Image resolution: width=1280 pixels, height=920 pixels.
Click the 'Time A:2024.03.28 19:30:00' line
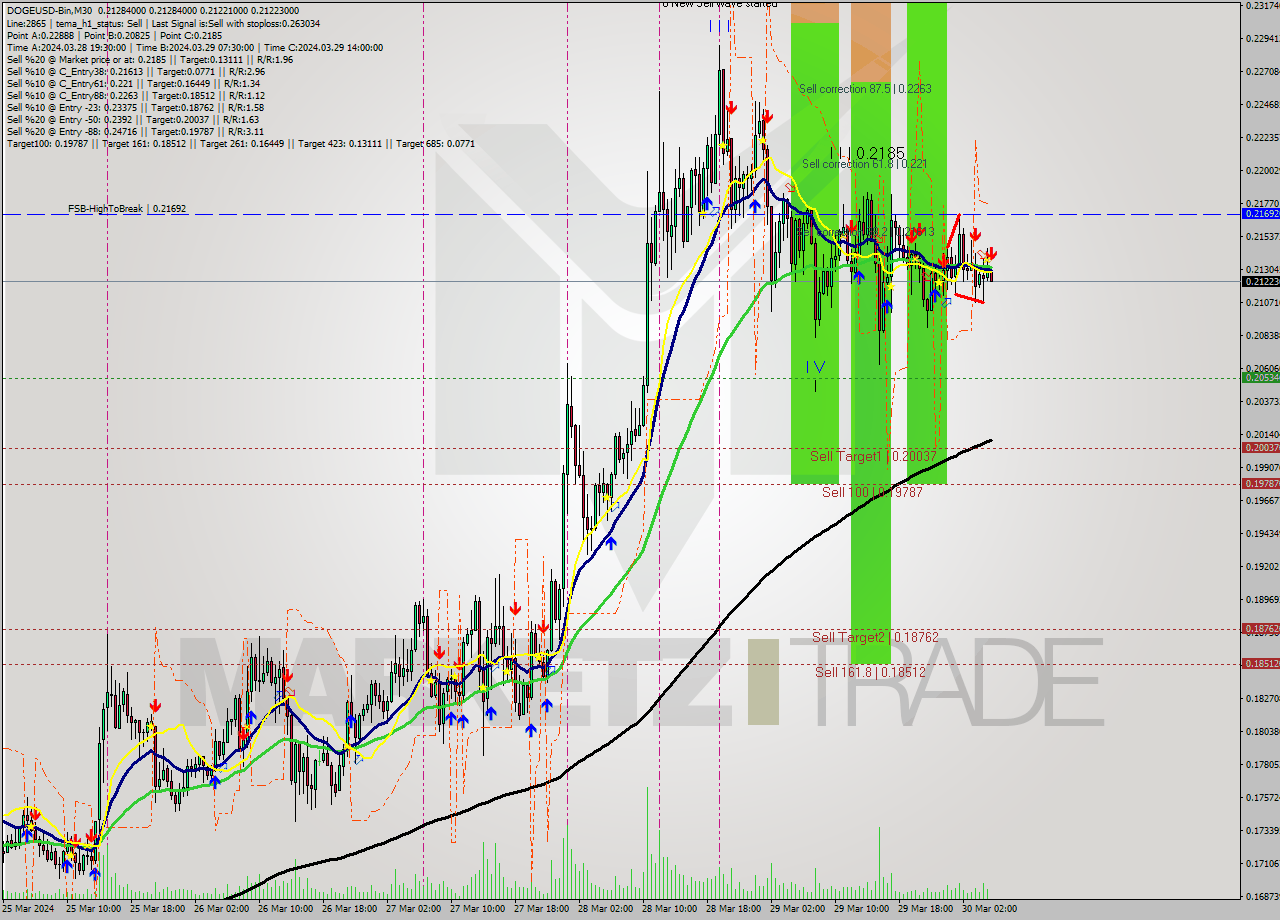coord(194,47)
